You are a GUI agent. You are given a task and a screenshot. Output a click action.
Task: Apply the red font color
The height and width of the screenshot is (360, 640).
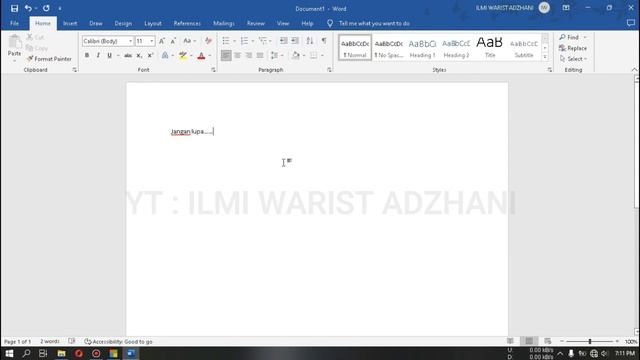point(201,55)
